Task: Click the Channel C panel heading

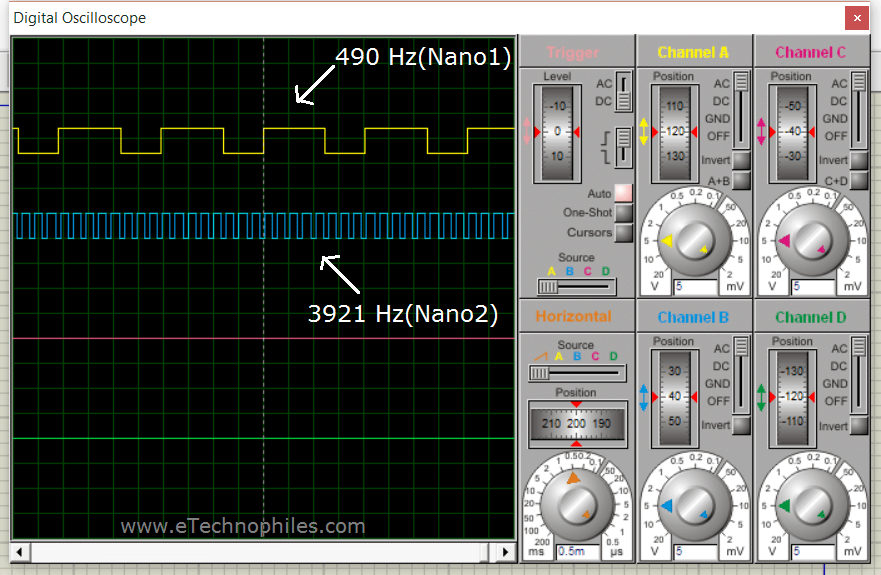Action: click(810, 52)
